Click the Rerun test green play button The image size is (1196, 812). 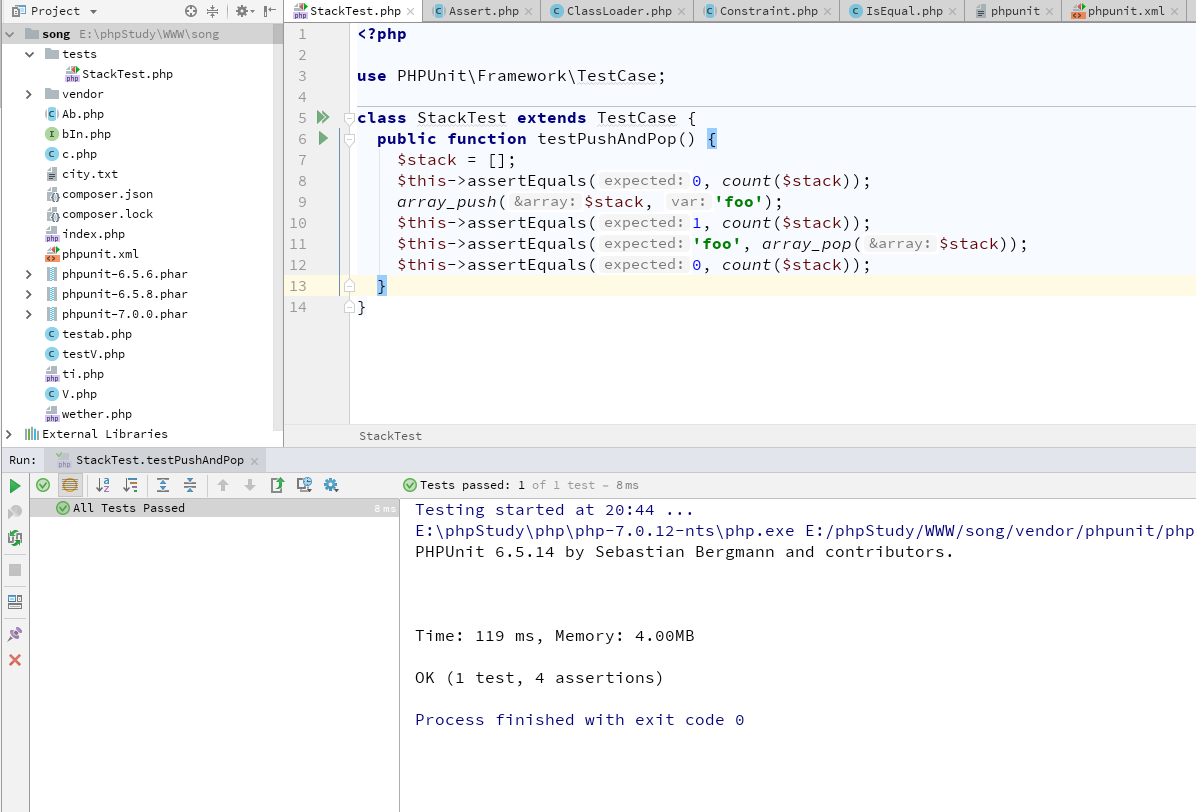[x=15, y=486]
